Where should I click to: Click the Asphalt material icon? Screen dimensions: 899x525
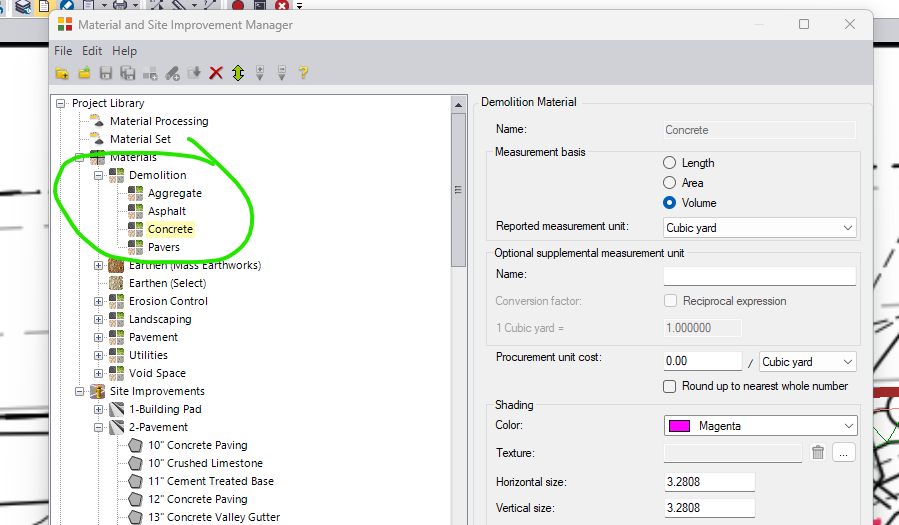tap(135, 211)
